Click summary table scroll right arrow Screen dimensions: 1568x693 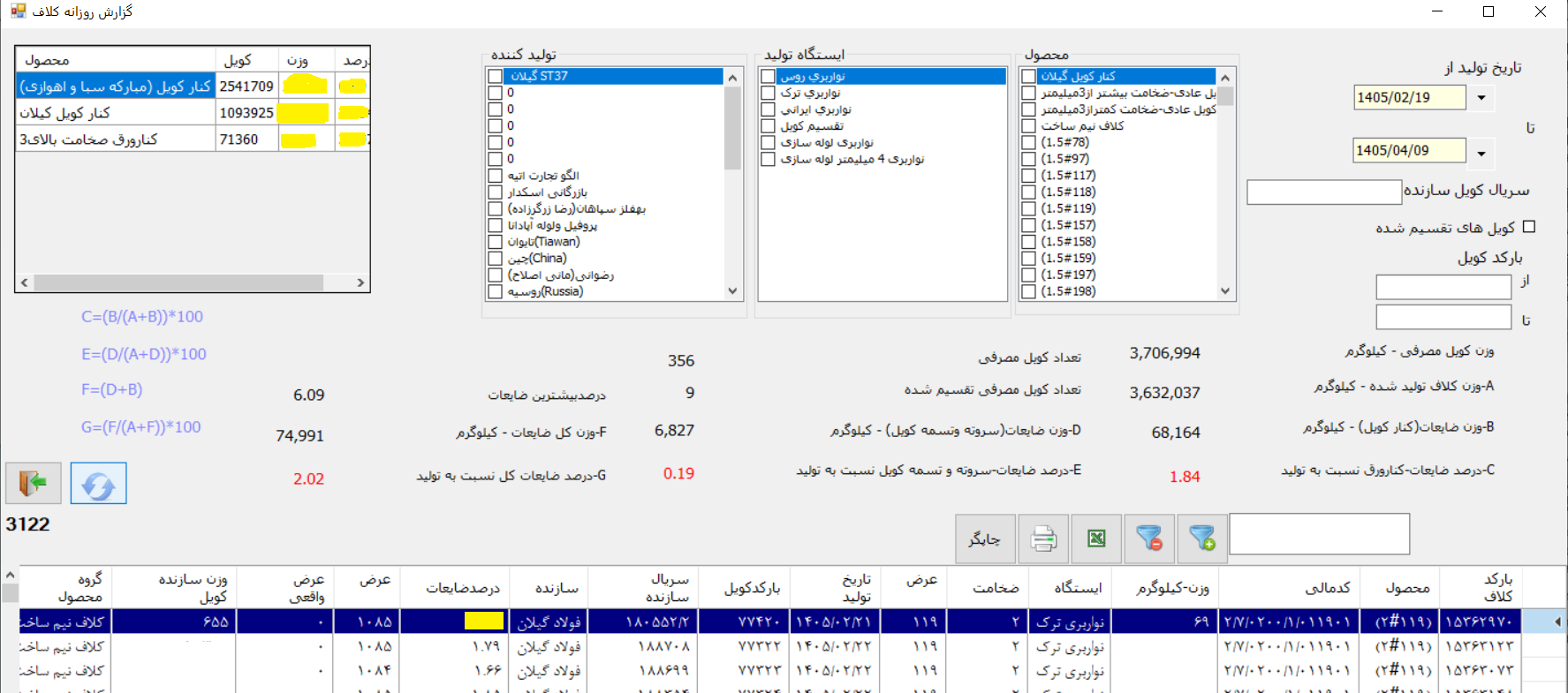[360, 282]
